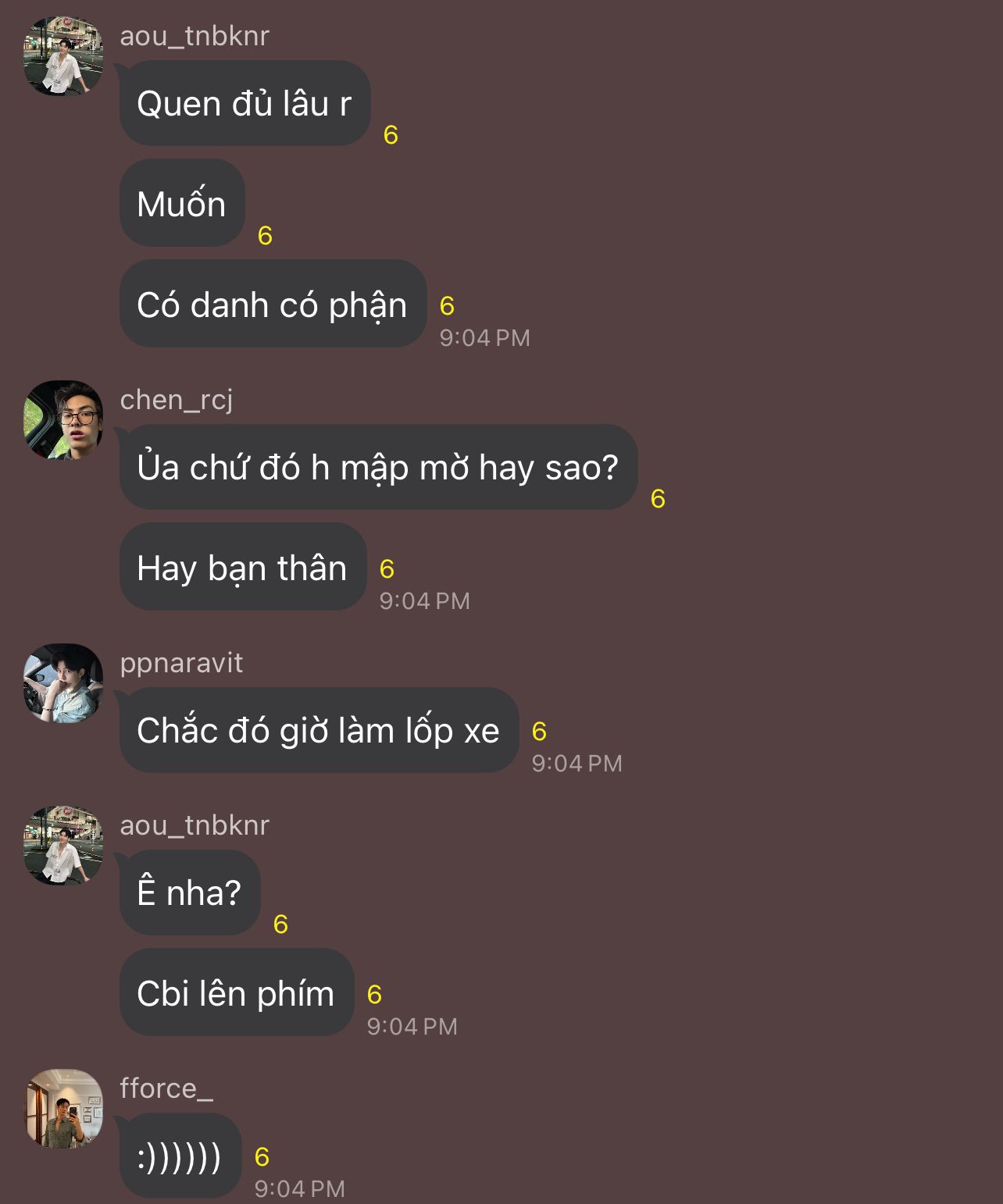Tap the ':))))))' message from fforce_
Image resolution: width=1003 pixels, height=1204 pixels.
click(180, 1156)
